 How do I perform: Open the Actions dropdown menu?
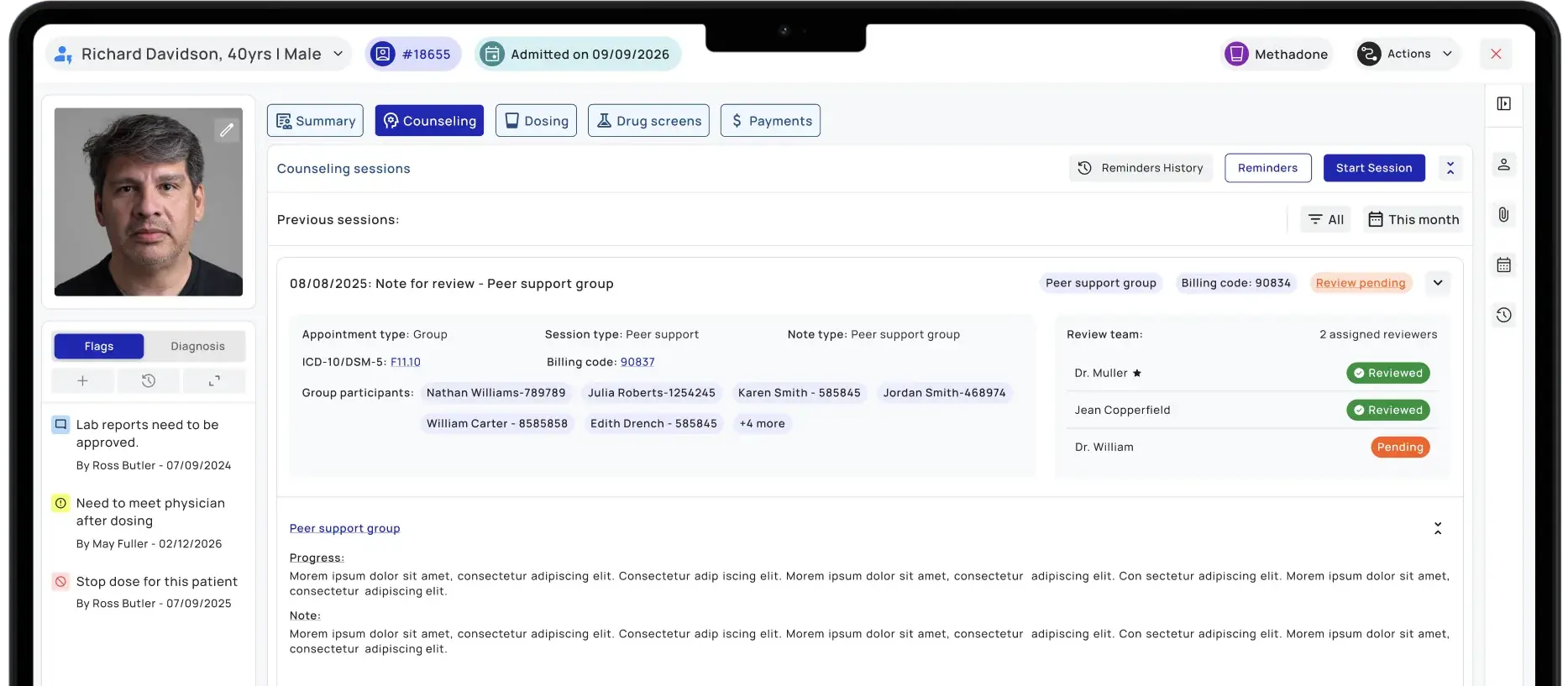coord(1408,54)
